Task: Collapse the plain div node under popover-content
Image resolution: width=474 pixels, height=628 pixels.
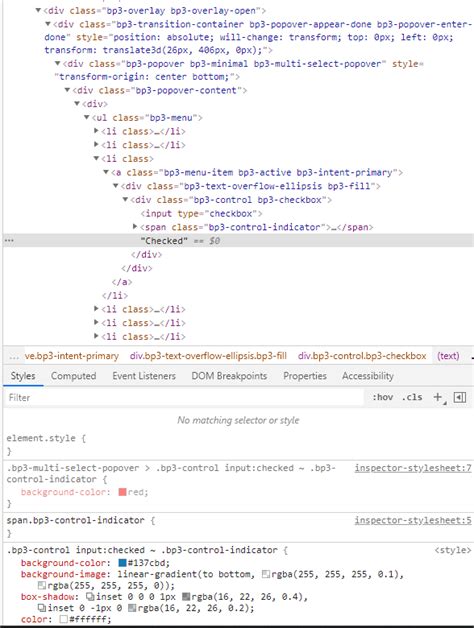Action: 77,103
